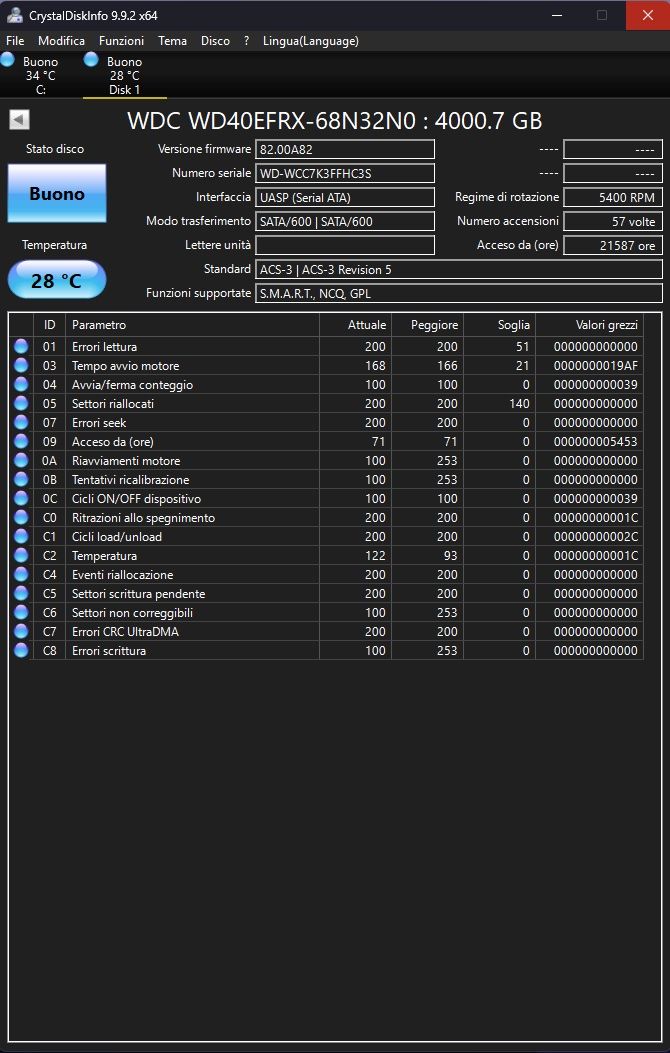Click the status orb for Settori non correggibili

[21, 612]
